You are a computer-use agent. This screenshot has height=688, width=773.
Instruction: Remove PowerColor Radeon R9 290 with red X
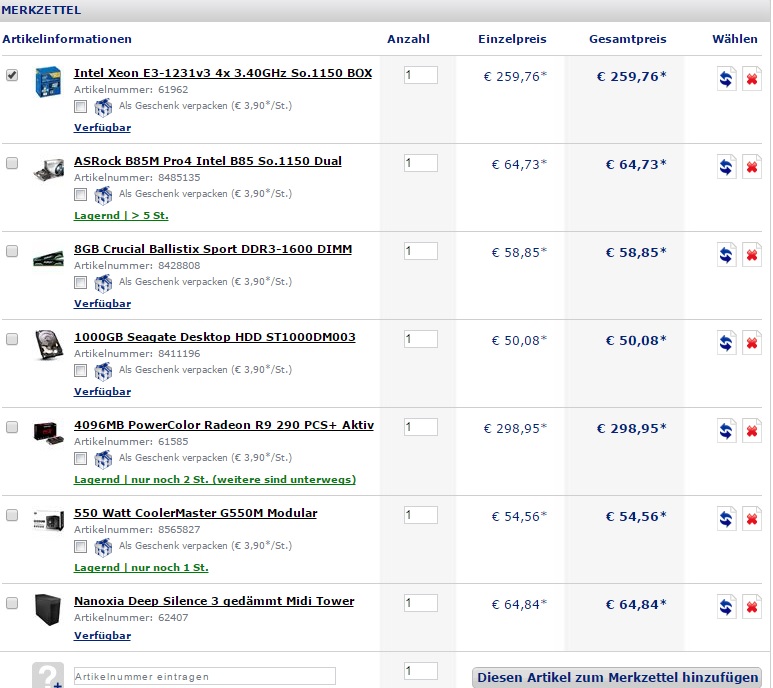coord(752,431)
